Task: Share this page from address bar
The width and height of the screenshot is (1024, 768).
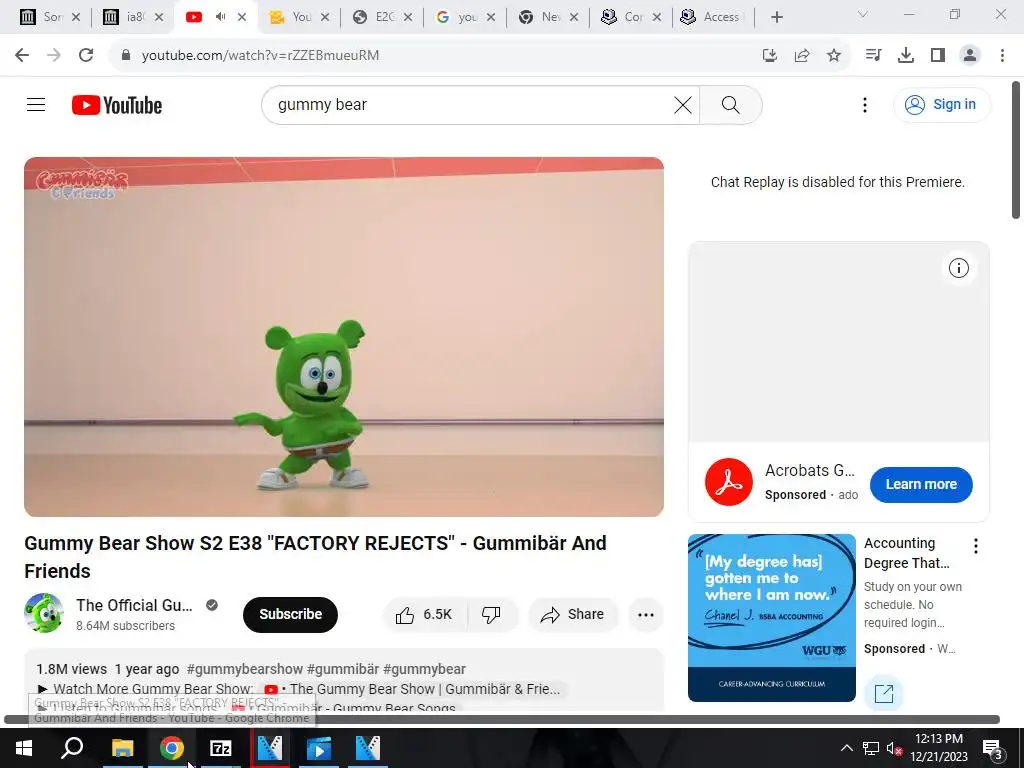Action: [x=802, y=56]
